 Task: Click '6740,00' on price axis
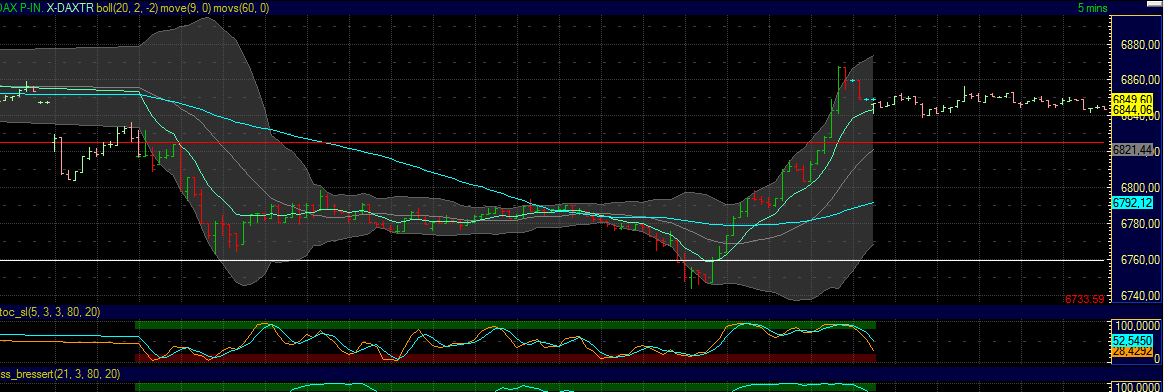pyautogui.click(x=1139, y=295)
